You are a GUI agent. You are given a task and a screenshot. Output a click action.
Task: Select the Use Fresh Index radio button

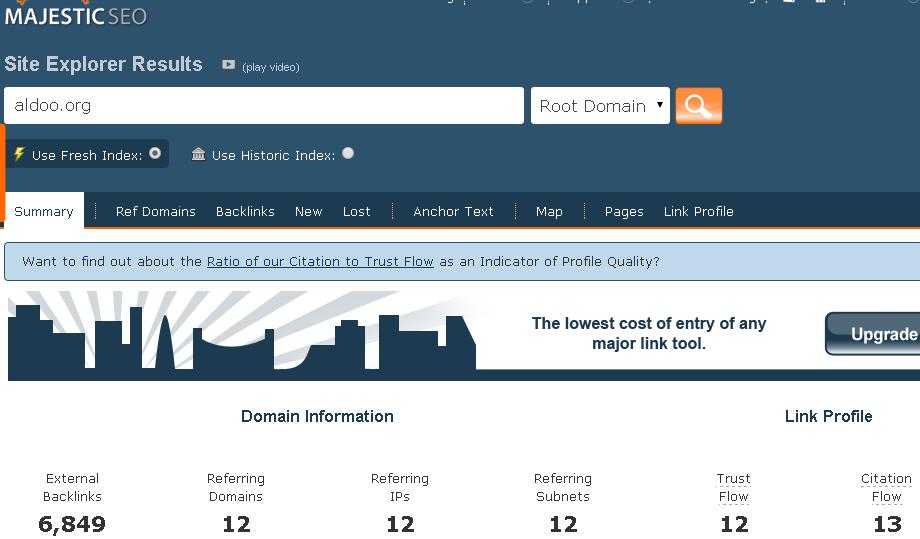click(155, 153)
